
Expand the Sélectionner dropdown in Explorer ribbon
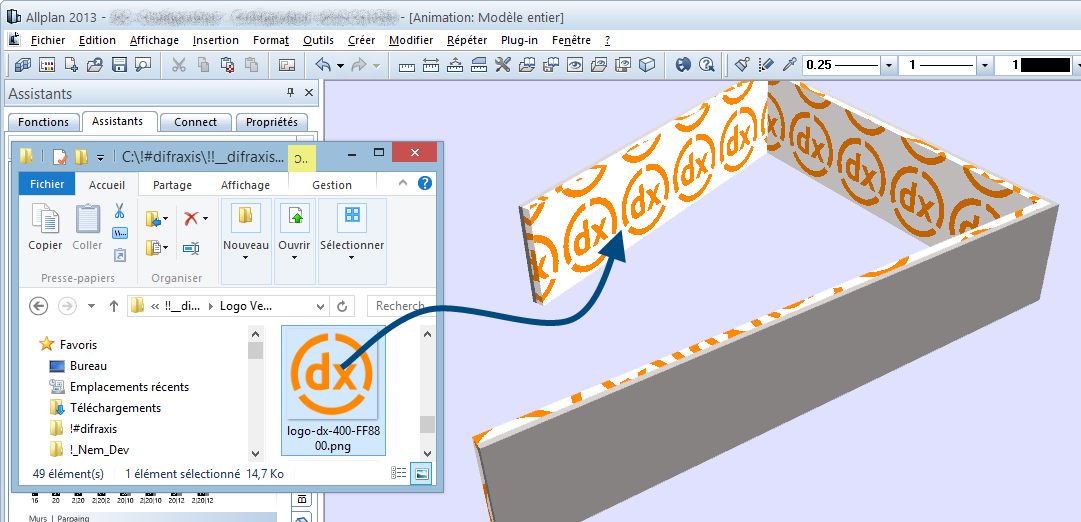click(352, 257)
